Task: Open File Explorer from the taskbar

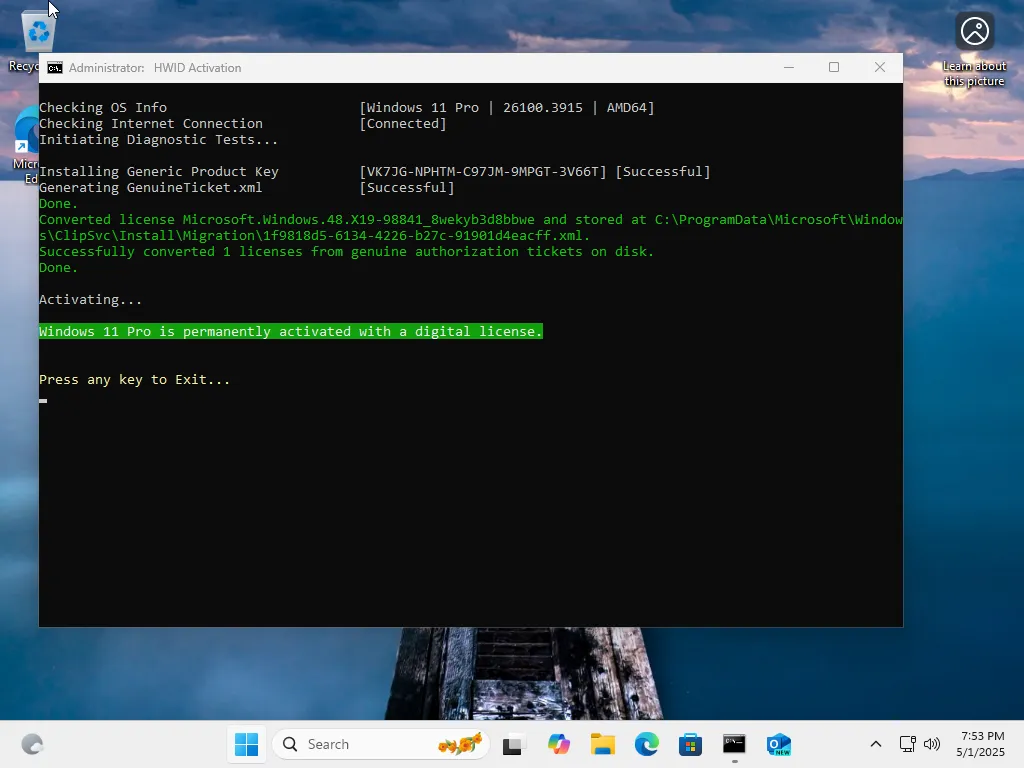Action: [x=603, y=744]
